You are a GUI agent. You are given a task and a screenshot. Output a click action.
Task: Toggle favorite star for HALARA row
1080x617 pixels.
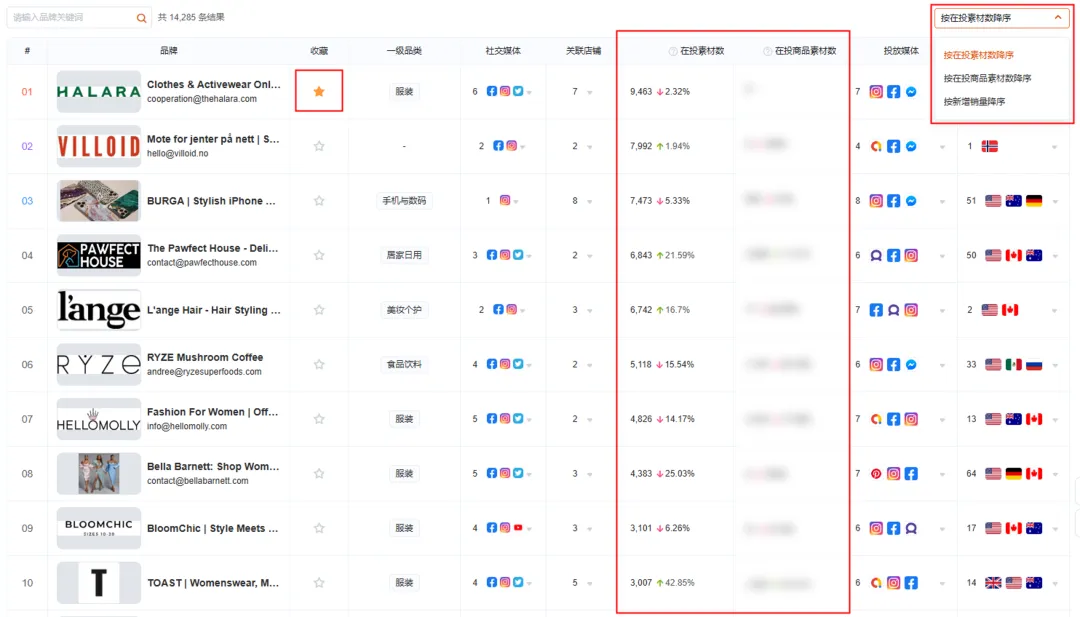point(319,91)
